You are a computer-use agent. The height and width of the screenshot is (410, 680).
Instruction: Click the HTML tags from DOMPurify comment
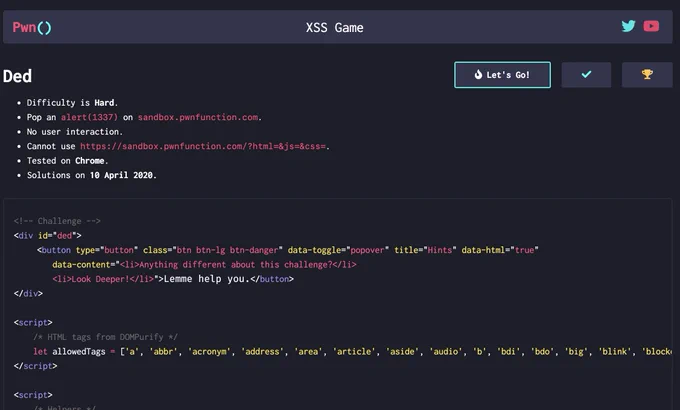coord(105,337)
